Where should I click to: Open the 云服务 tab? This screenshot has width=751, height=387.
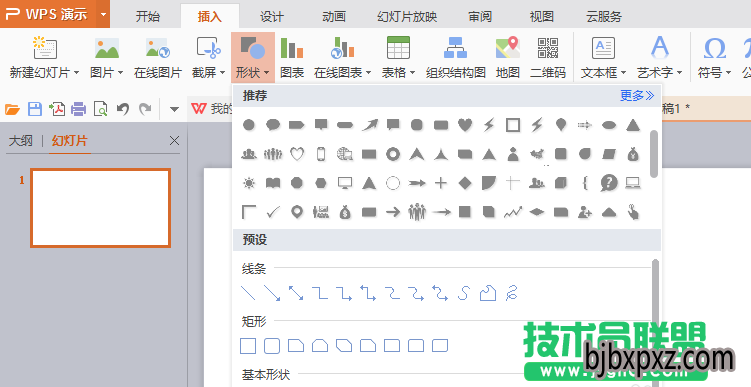tap(604, 16)
